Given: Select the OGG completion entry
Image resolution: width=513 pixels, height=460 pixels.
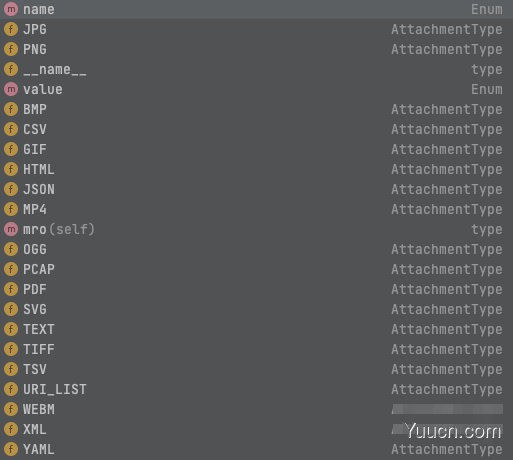Looking at the screenshot, I should coord(256,249).
